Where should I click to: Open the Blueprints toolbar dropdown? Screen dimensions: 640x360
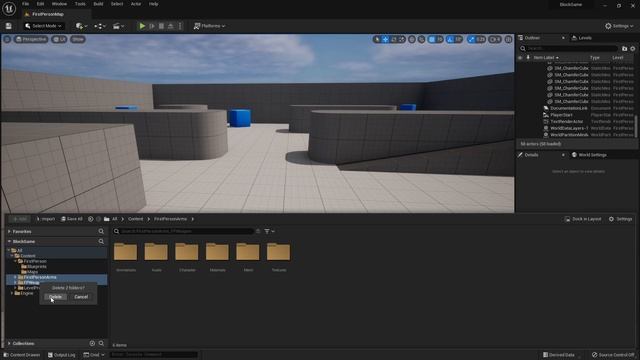(x=100, y=26)
